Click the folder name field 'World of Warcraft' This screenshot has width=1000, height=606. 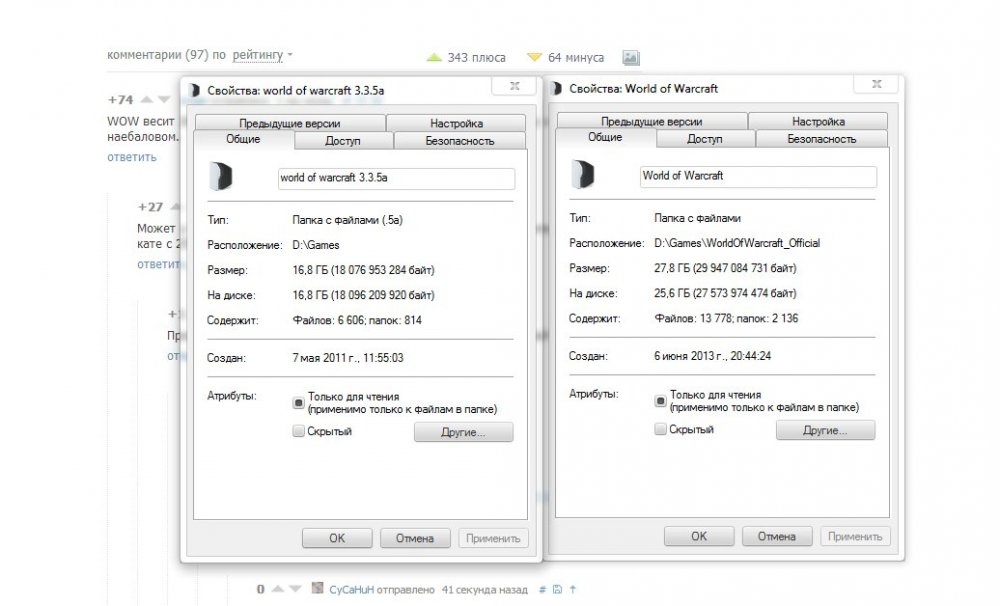758,176
